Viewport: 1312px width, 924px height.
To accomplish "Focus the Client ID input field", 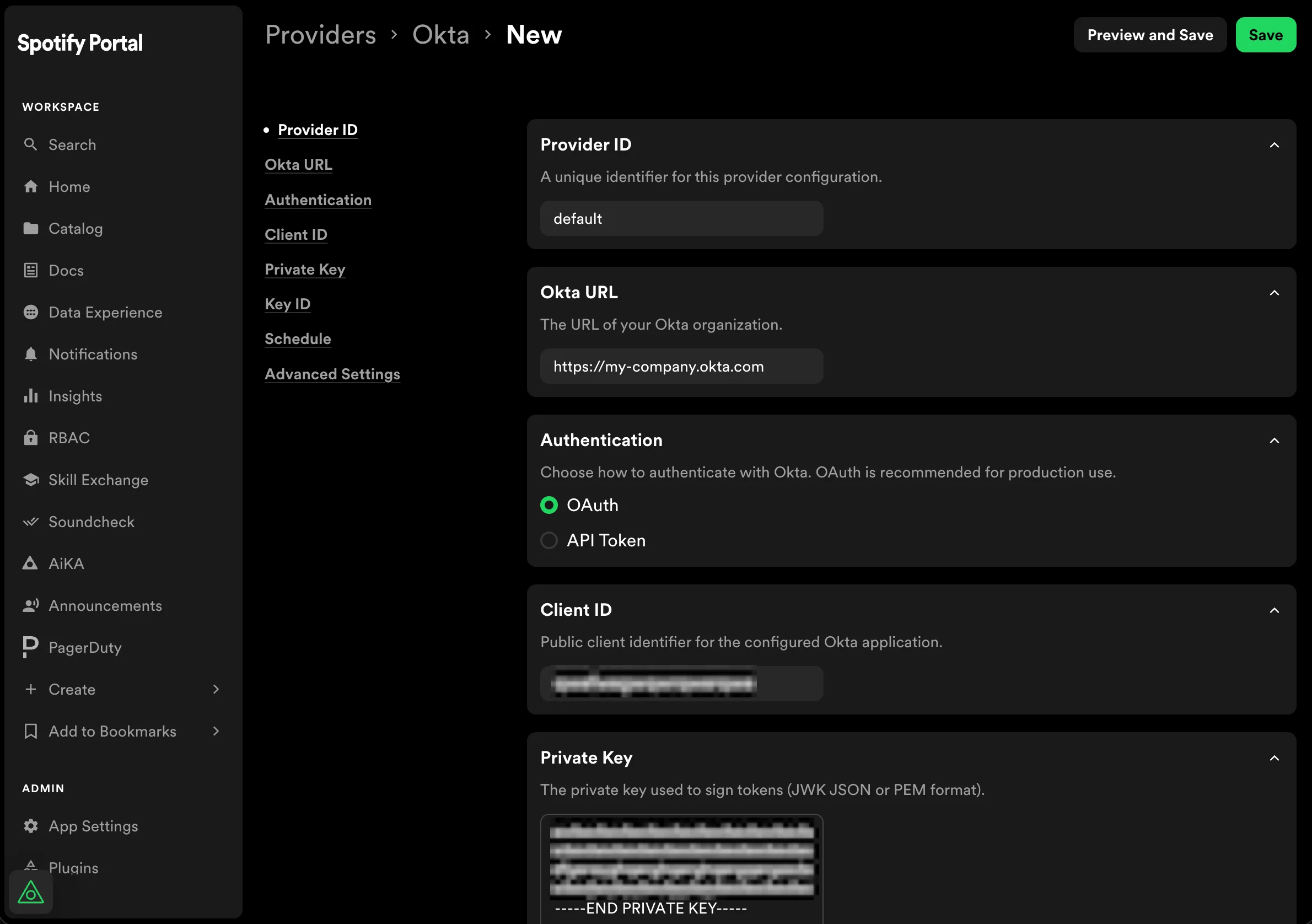I will [x=682, y=684].
